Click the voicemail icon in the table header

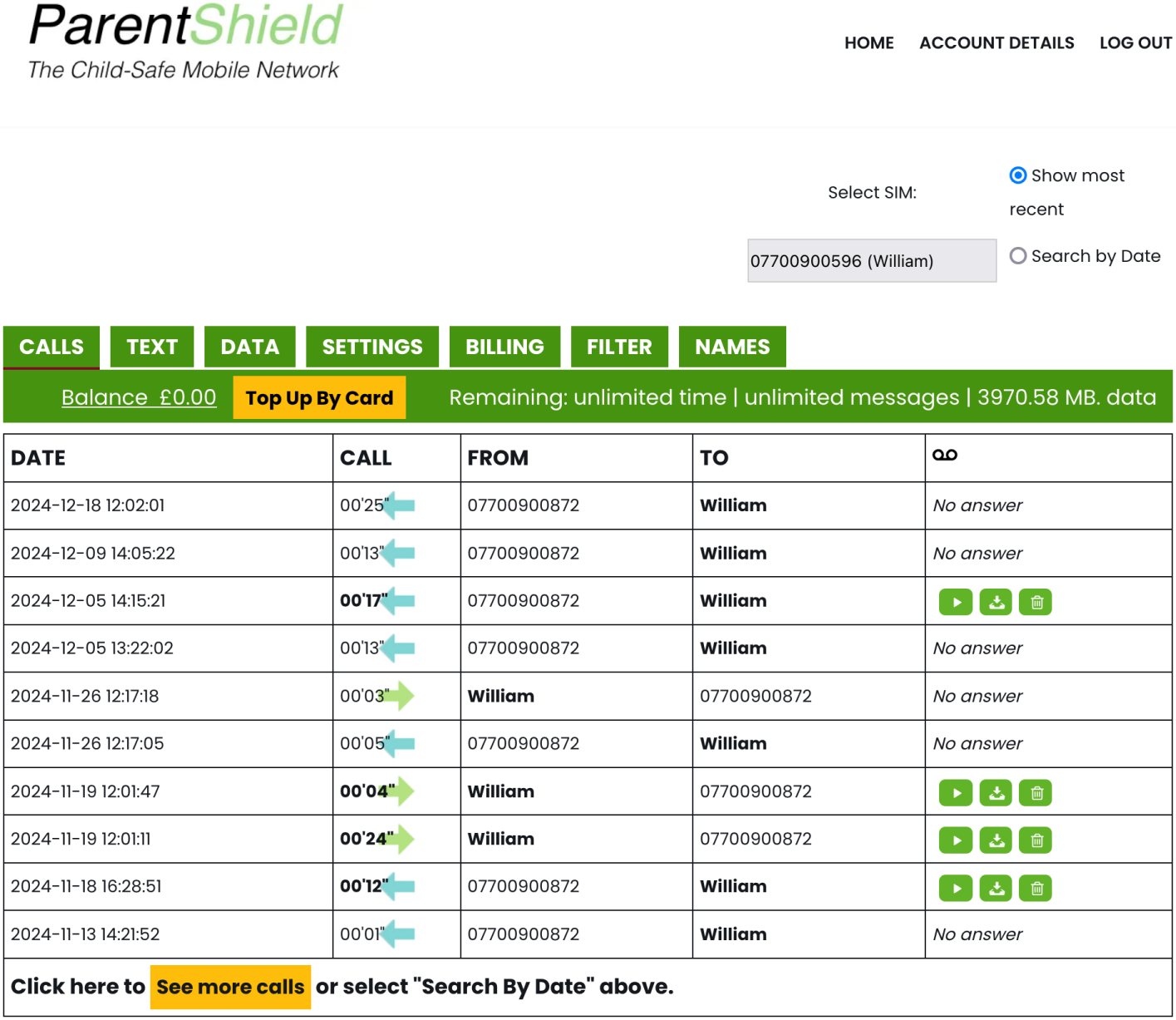944,456
